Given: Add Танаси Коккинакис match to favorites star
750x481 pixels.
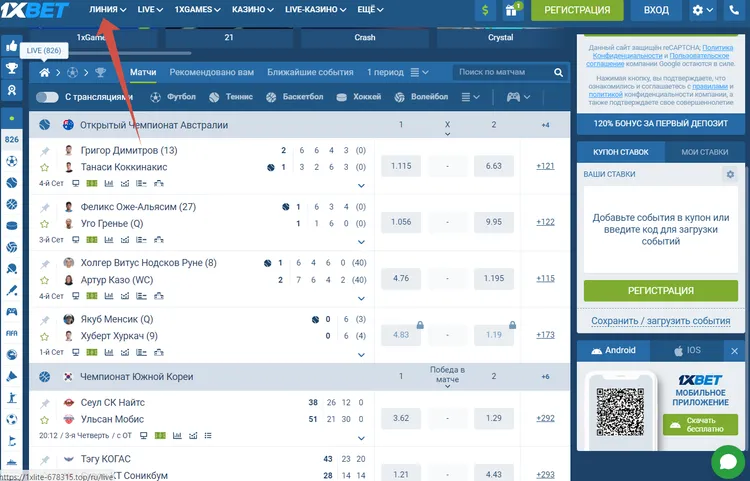Looking at the screenshot, I should (44, 167).
